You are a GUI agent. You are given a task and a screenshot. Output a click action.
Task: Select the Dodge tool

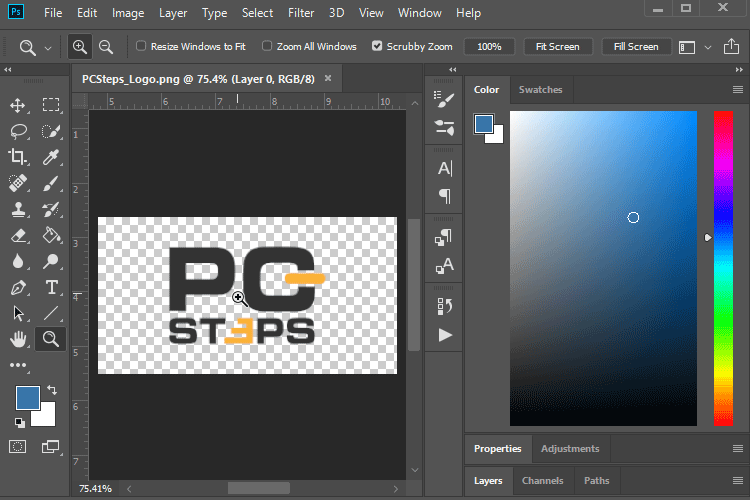click(51, 261)
